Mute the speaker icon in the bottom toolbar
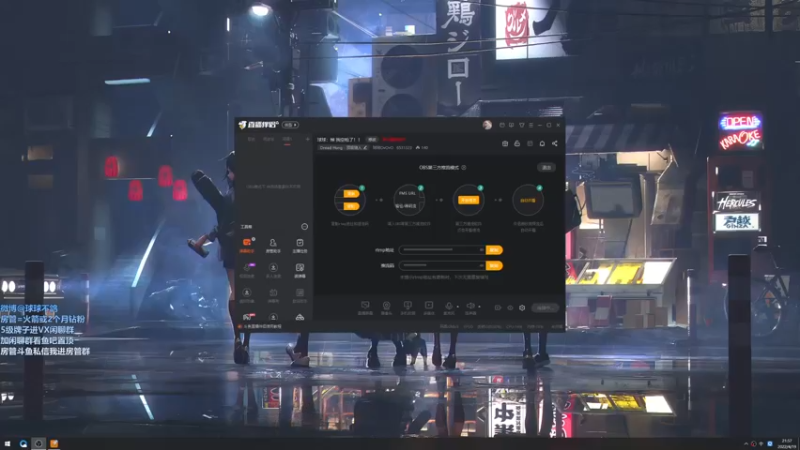Screen dimensions: 800x450 [x=470, y=306]
